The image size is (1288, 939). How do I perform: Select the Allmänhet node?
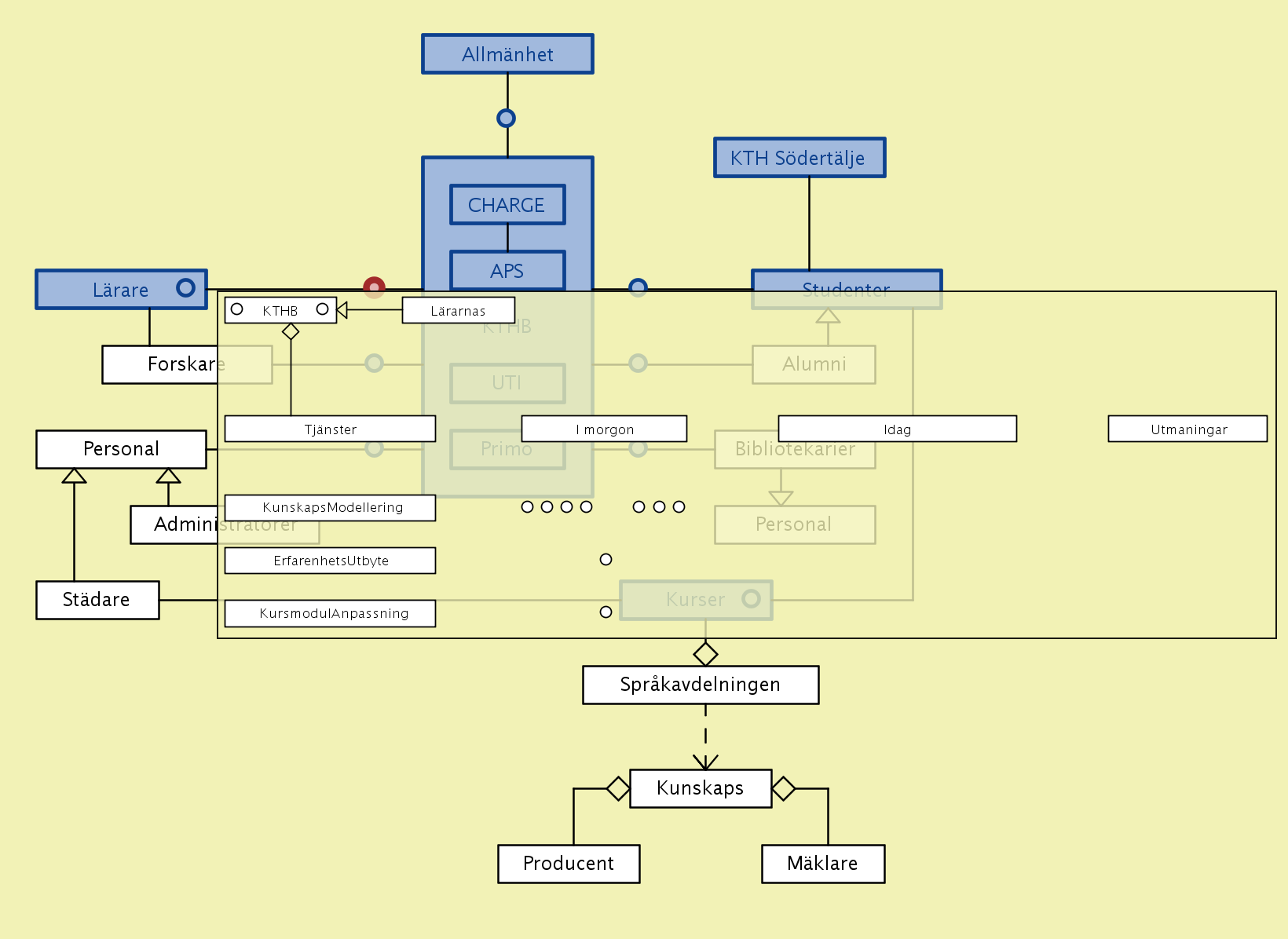coord(507,54)
